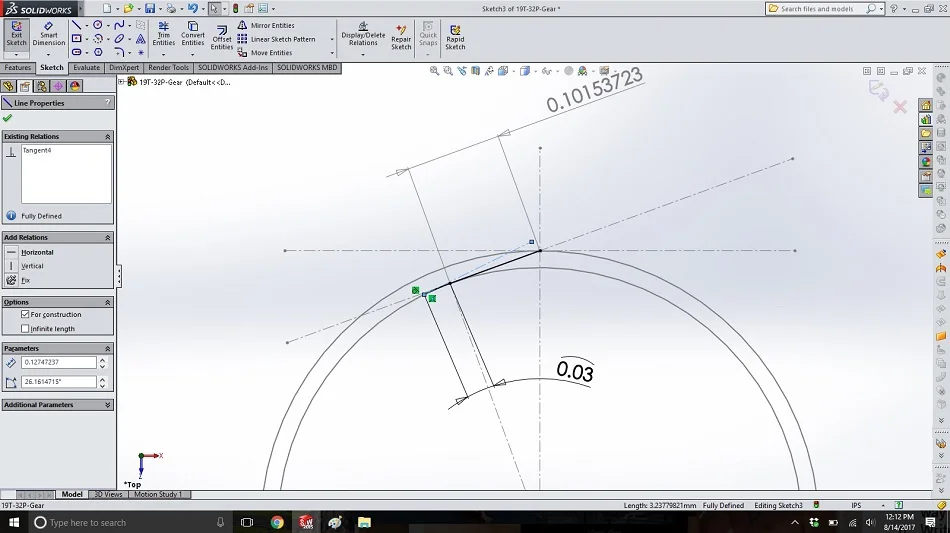Switch to the SOLIDWORKS MBD tab
The height and width of the screenshot is (533, 950).
[x=307, y=68]
